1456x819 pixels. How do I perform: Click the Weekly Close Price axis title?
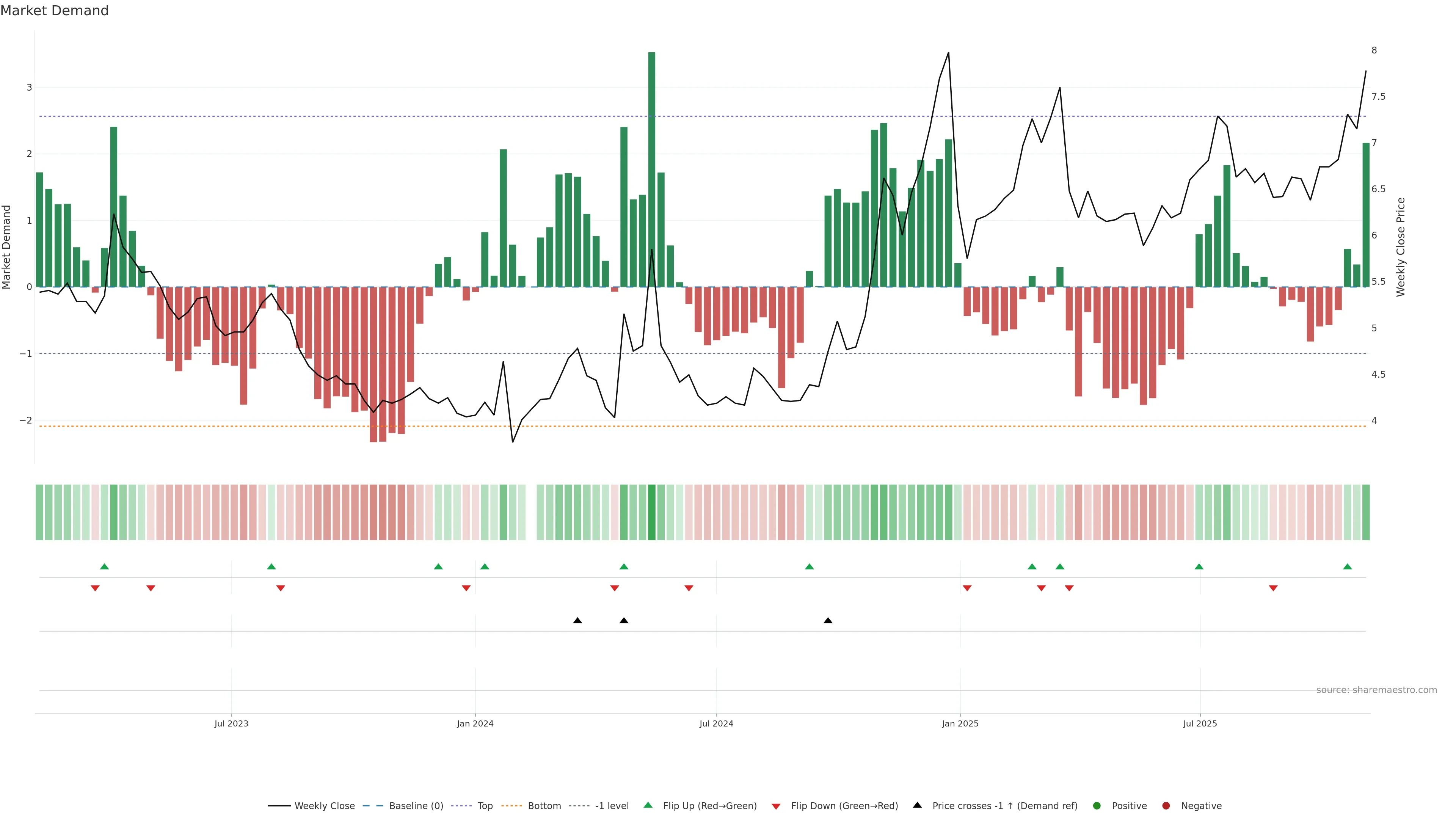pyautogui.click(x=1400, y=247)
